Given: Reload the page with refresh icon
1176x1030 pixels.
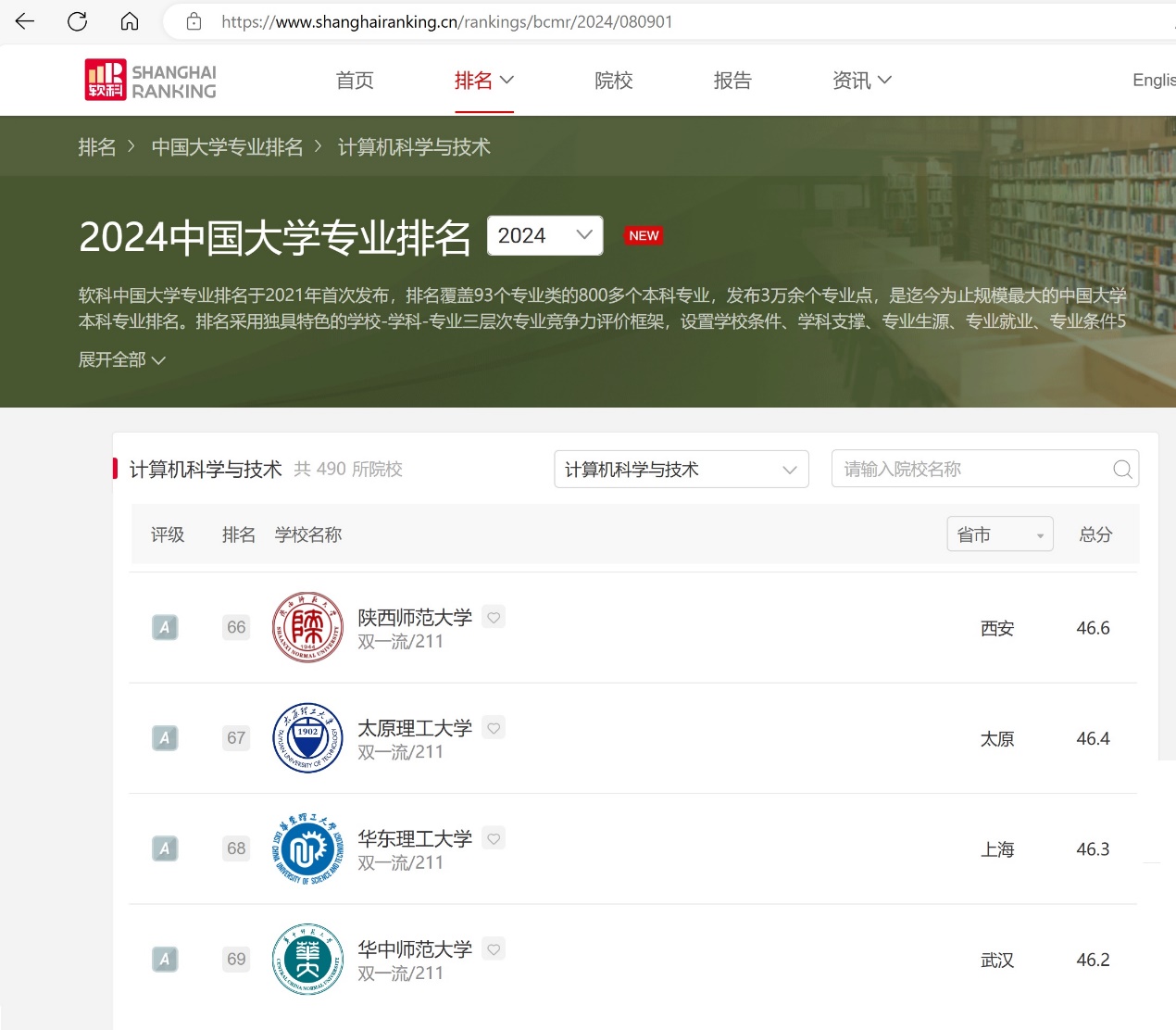Looking at the screenshot, I should 78,21.
